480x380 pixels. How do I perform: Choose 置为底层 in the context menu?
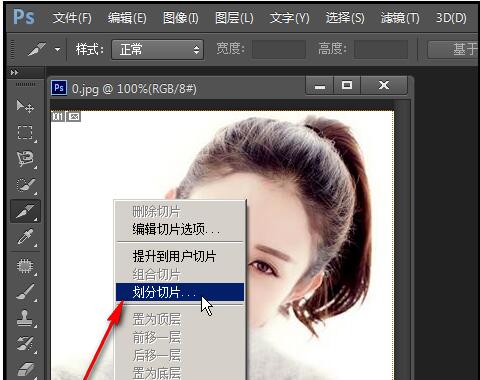coord(180,373)
